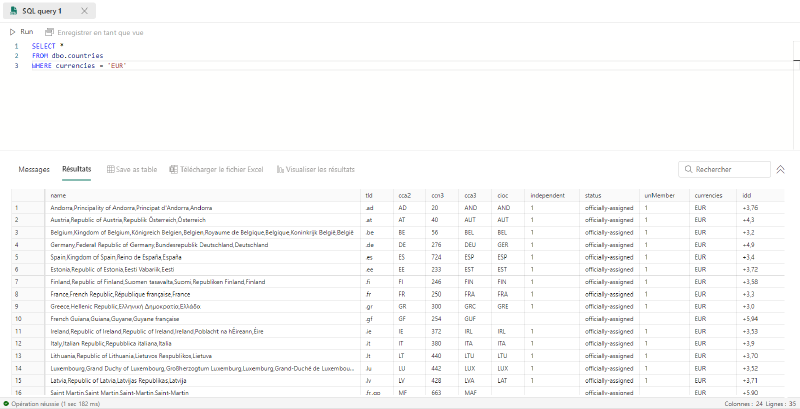
Task: Select the Greece row name cell
Action: [204, 306]
